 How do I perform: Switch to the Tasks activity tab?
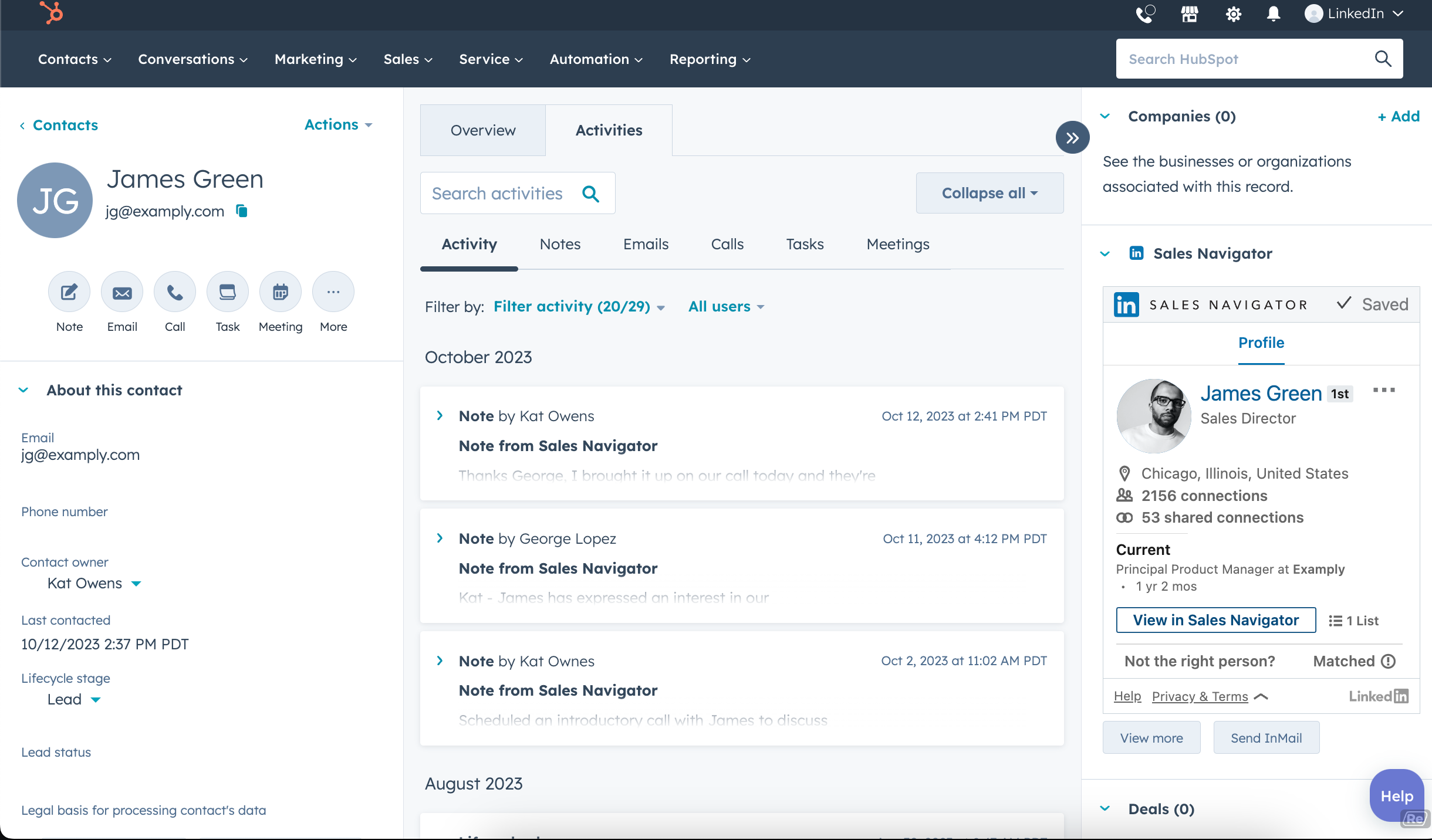click(x=805, y=244)
